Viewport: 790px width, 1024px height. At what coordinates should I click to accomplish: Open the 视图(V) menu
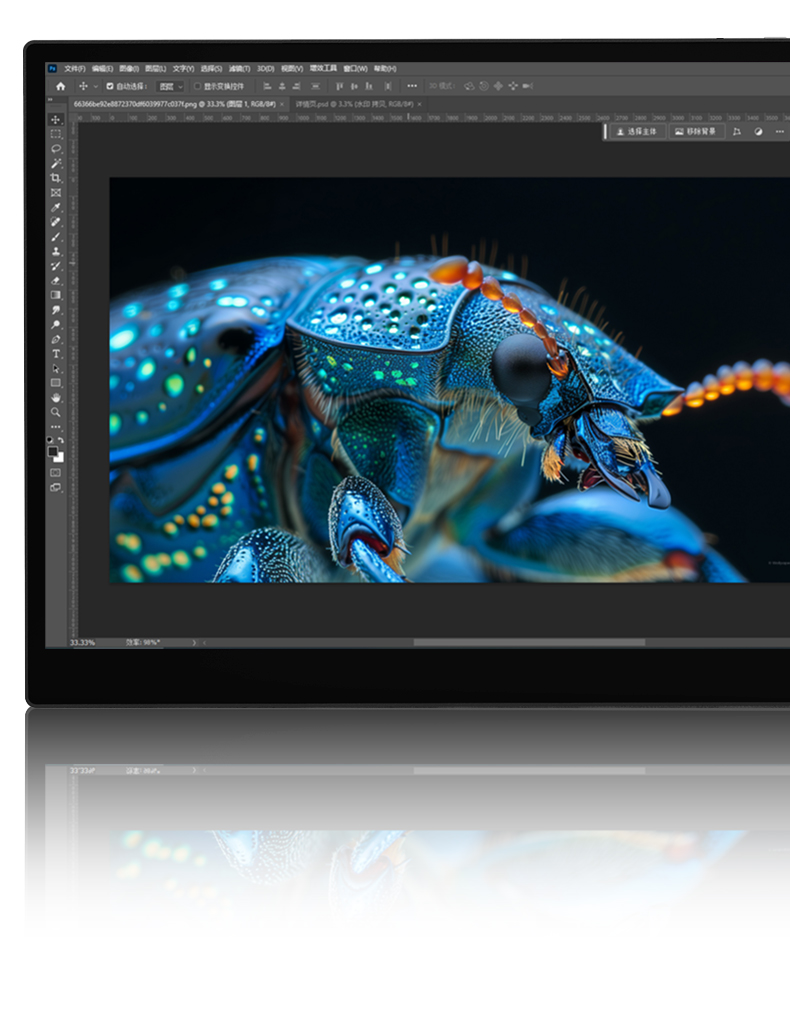(x=292, y=69)
